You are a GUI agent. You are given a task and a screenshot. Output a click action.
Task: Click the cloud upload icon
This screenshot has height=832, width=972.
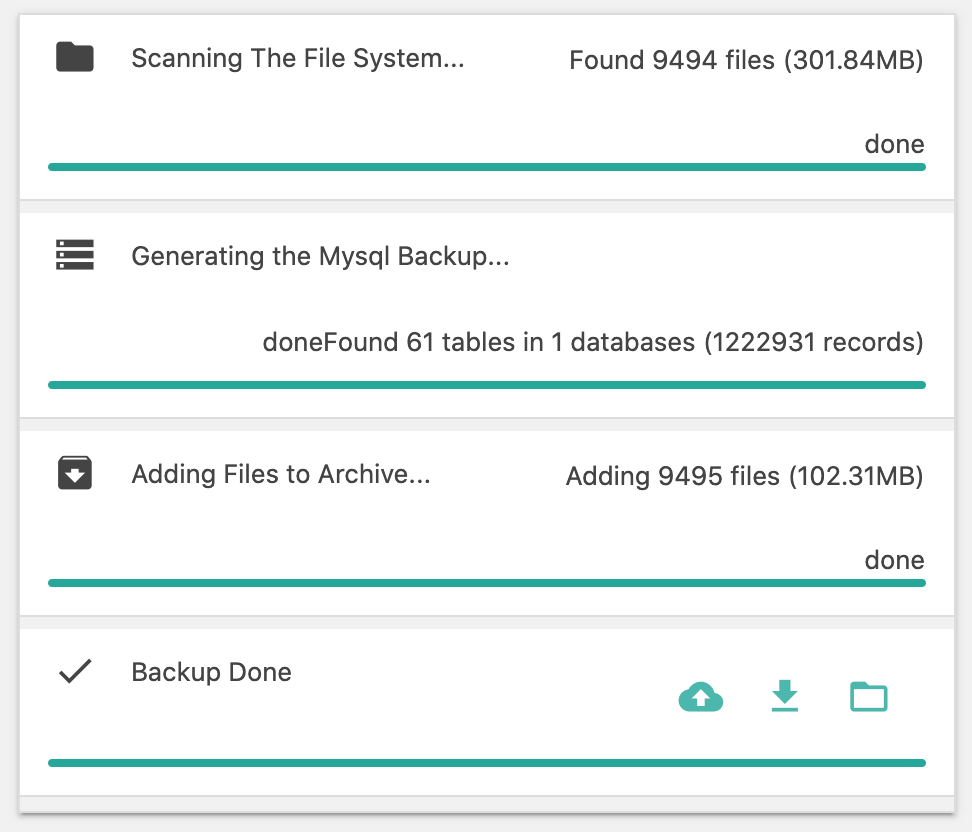[700, 697]
